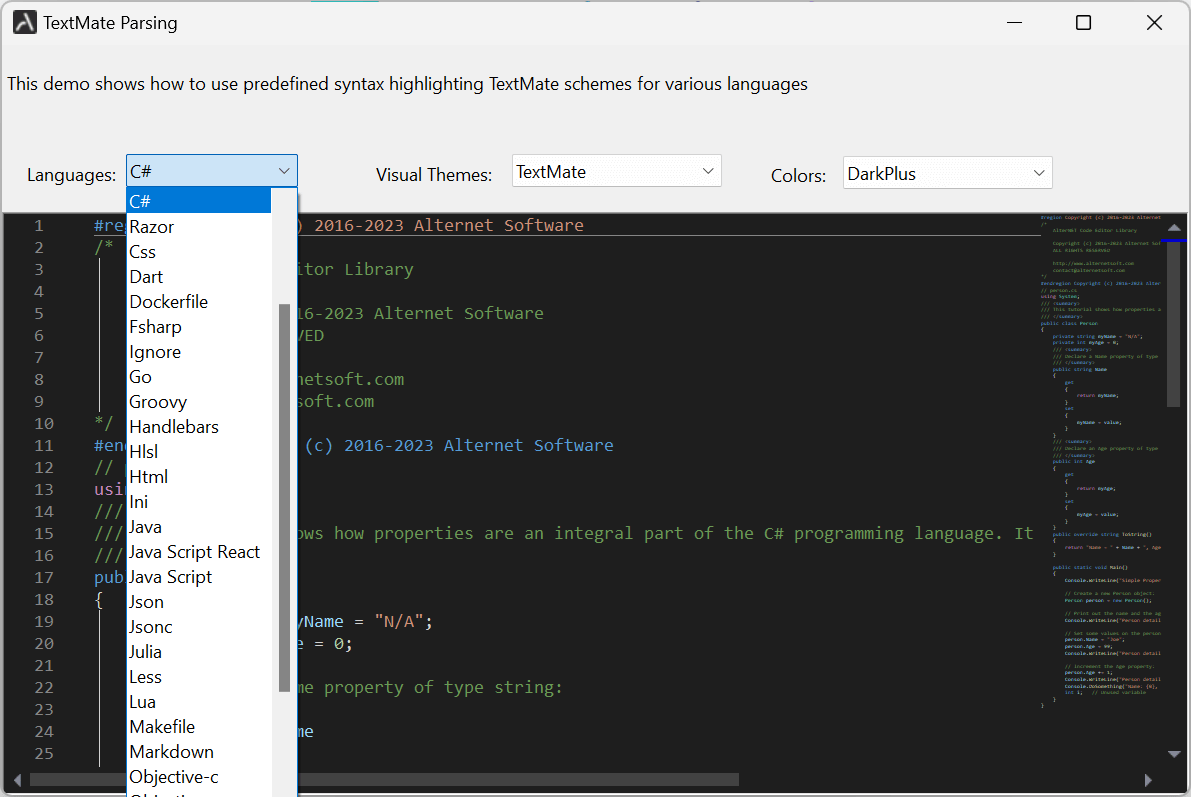
Task: Open the Colors dropdown showing DarkPlus
Action: [x=947, y=173]
